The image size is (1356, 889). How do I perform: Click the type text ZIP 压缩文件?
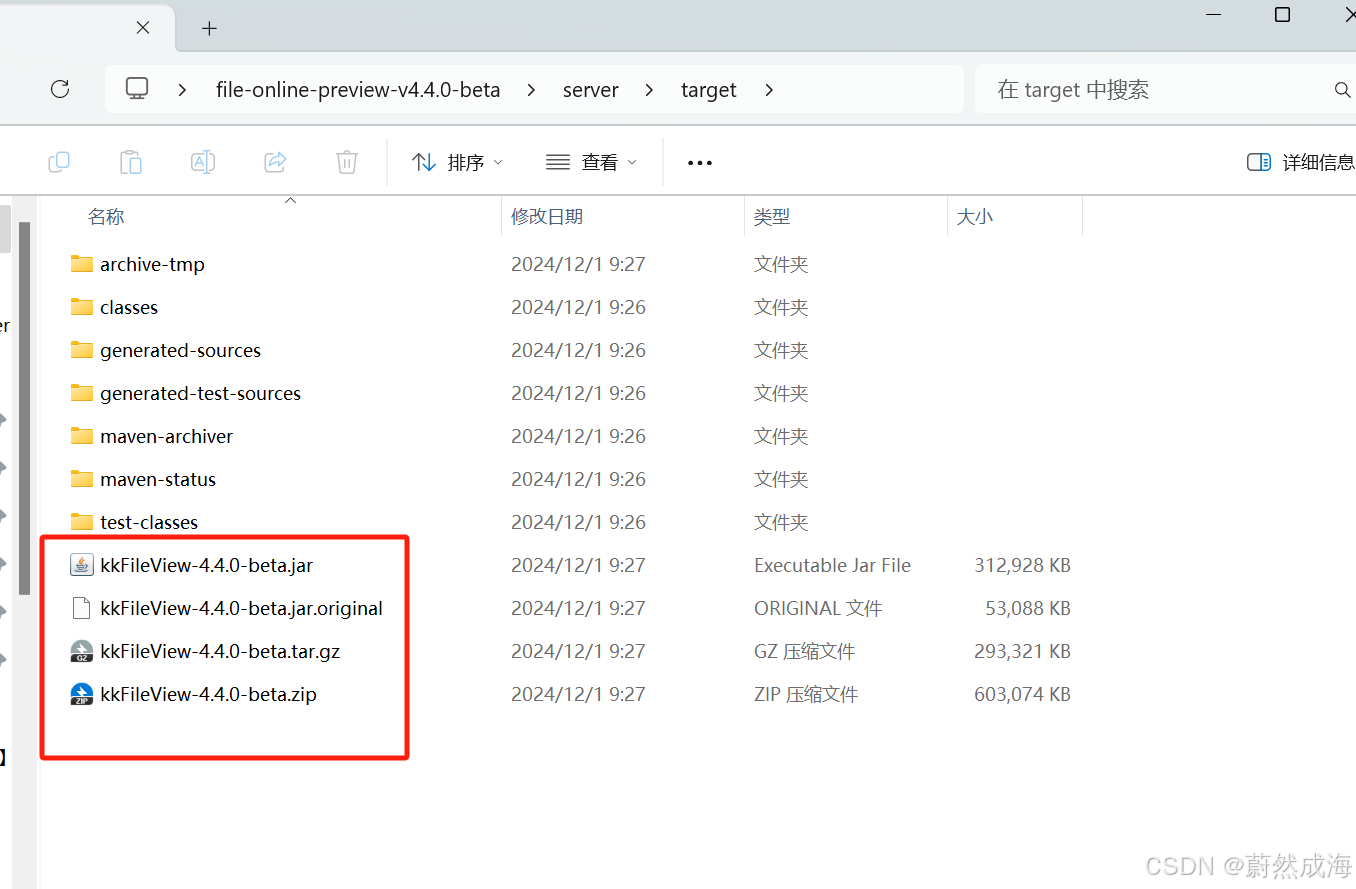806,694
